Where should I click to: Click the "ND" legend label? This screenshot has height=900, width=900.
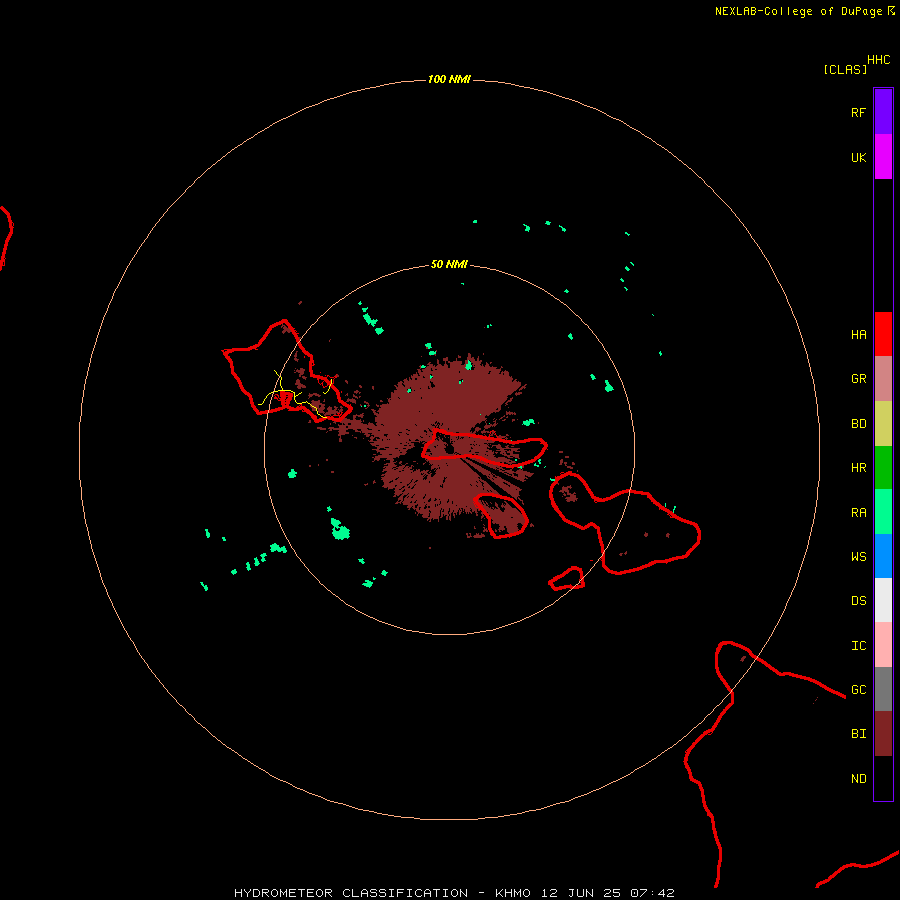[x=858, y=779]
